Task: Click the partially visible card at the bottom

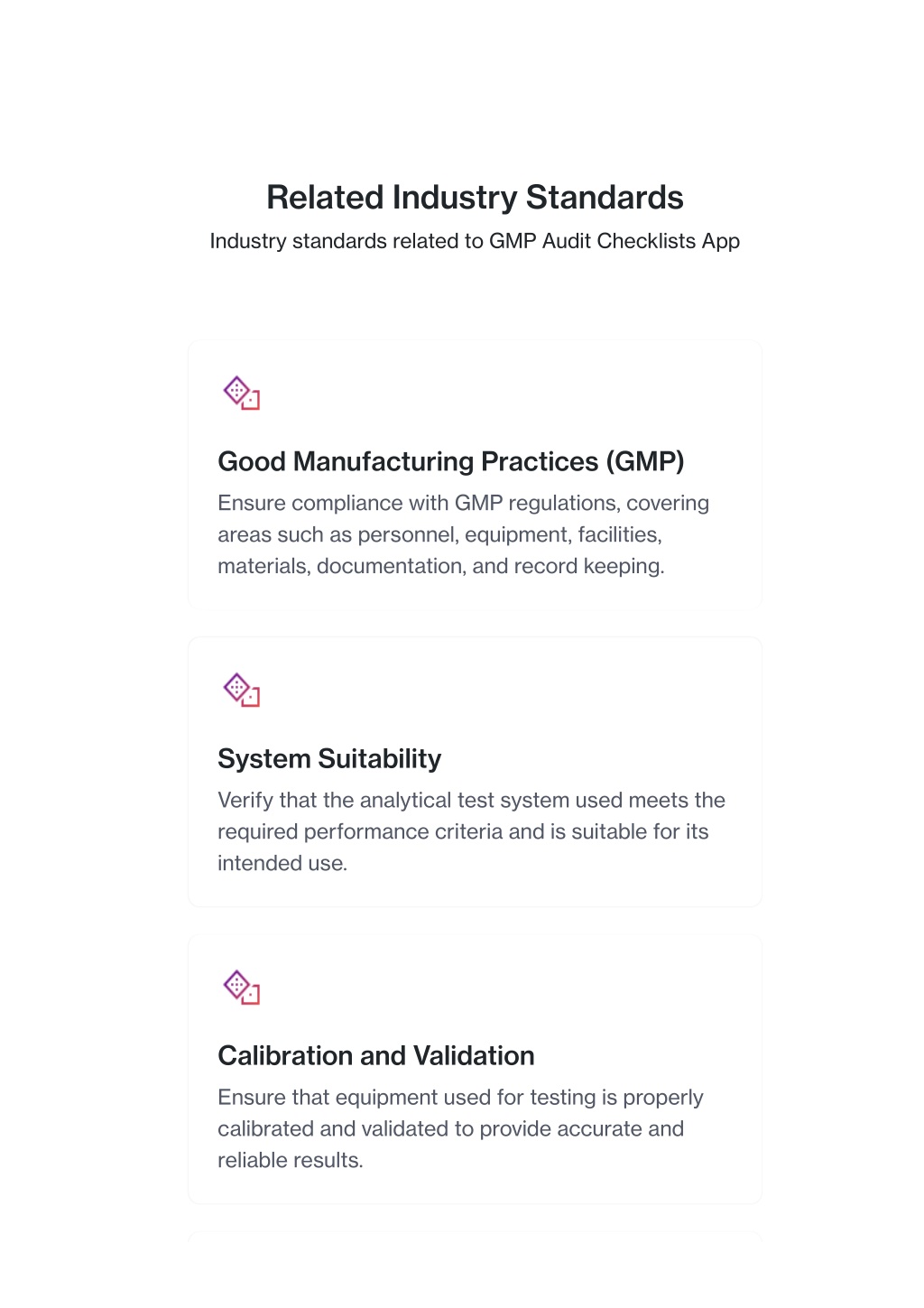Action: click(475, 1236)
